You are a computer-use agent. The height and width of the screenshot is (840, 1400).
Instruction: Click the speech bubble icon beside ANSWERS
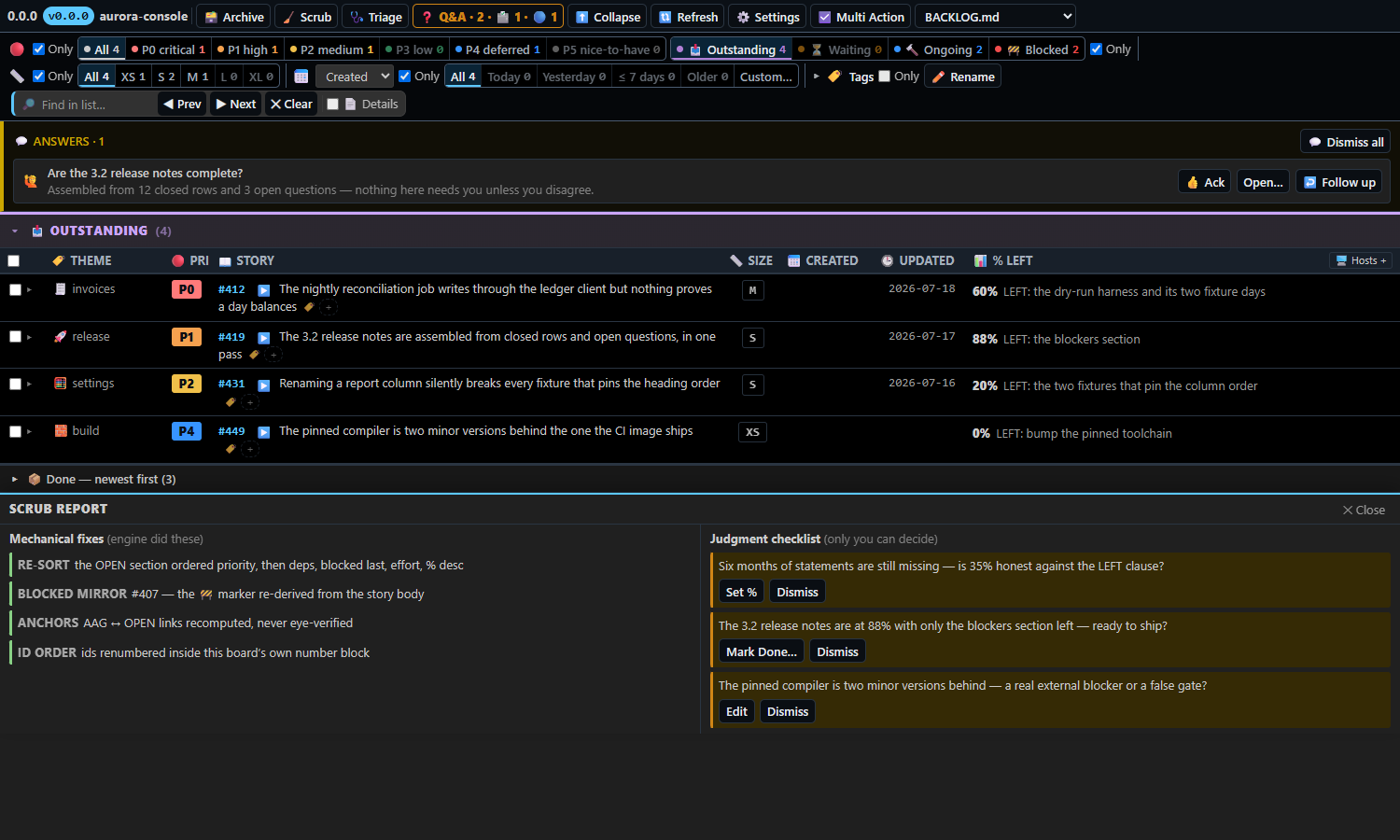[x=21, y=142]
